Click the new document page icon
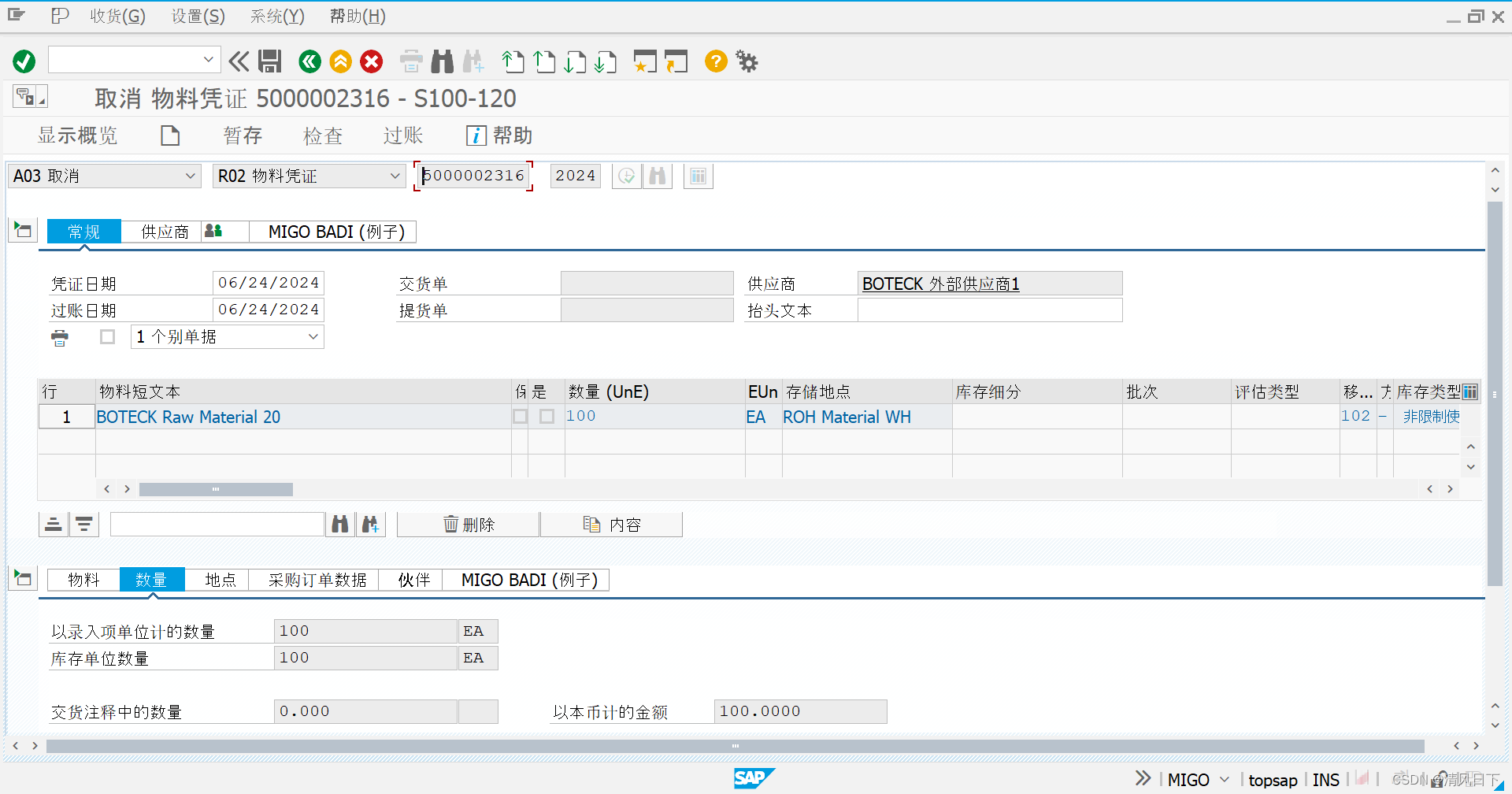1512x794 pixels. point(170,135)
